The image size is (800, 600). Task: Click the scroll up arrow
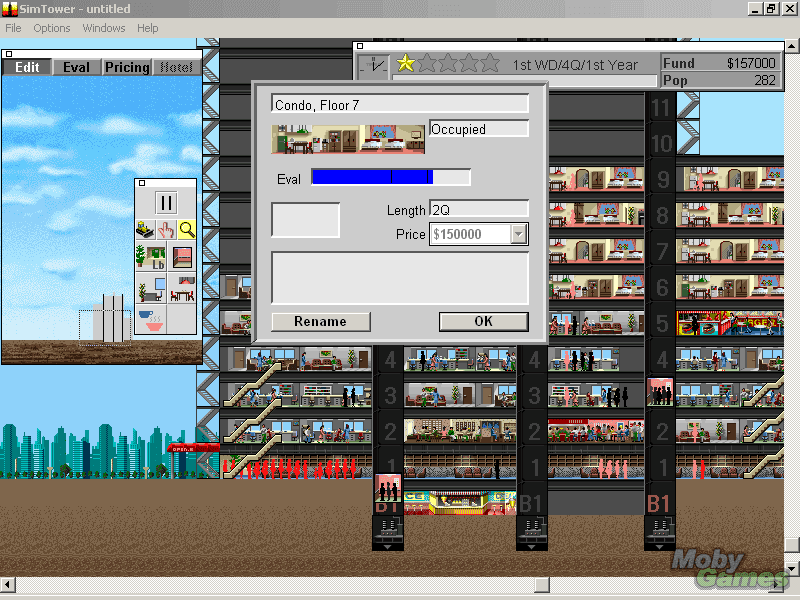(x=791, y=45)
